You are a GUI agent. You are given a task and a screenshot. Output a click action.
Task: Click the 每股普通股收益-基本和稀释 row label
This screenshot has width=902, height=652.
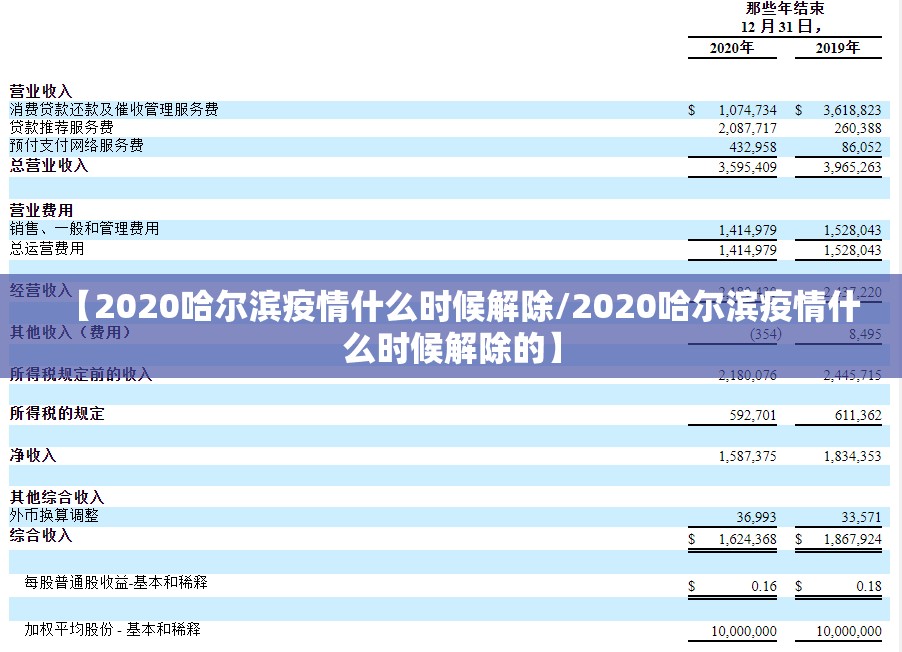pyautogui.click(x=116, y=582)
